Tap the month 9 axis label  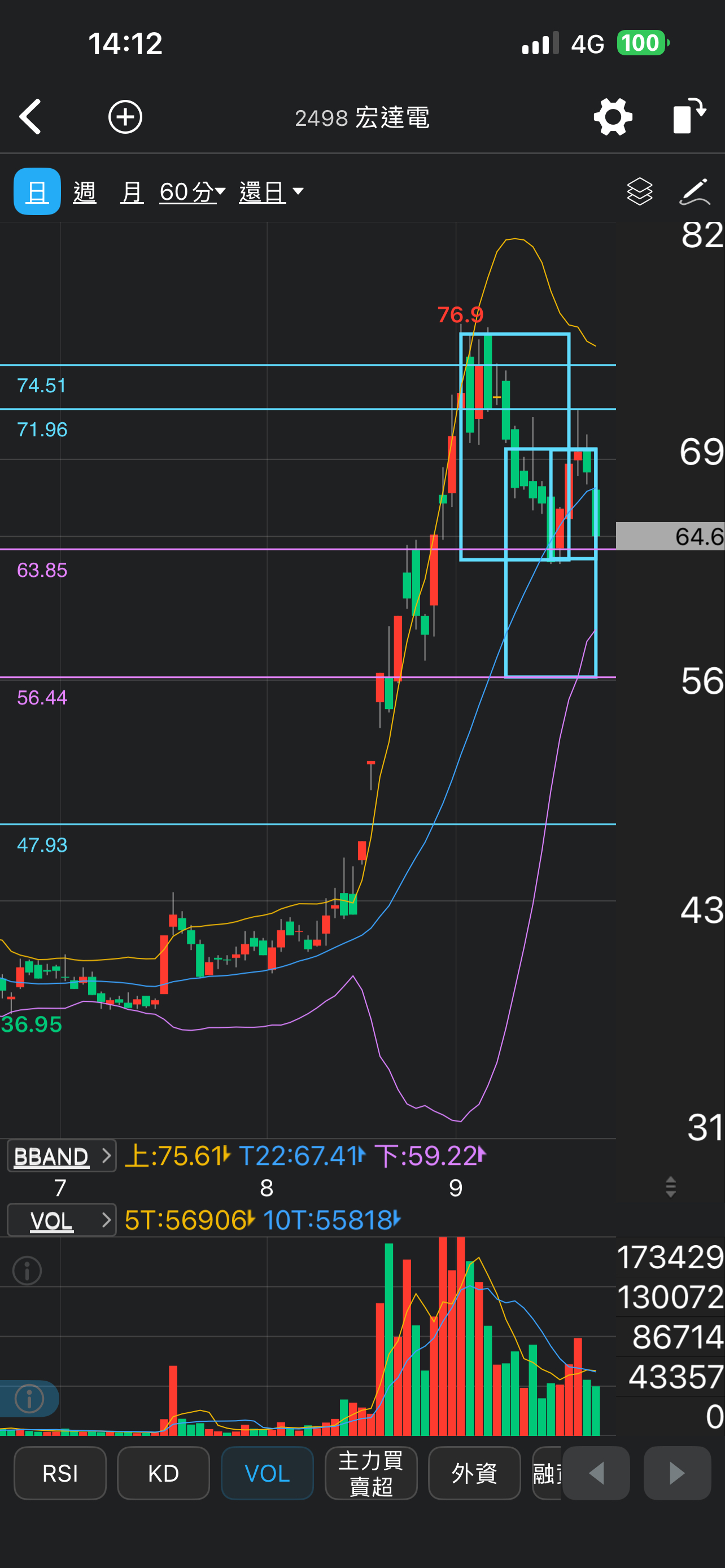pyautogui.click(x=456, y=1188)
